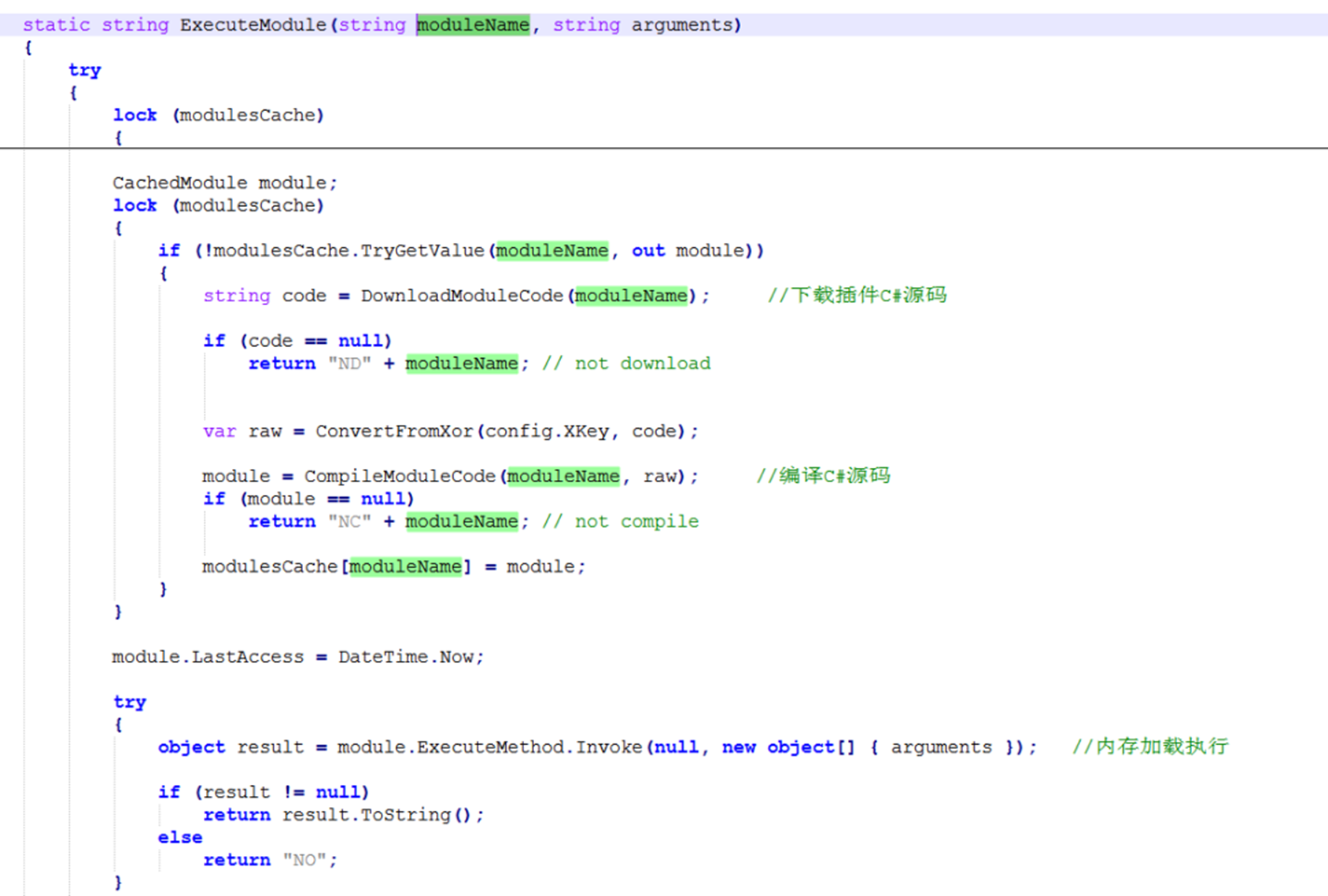Click the ConvertFromXor function call
Image resolution: width=1328 pixels, height=896 pixels.
[394, 431]
